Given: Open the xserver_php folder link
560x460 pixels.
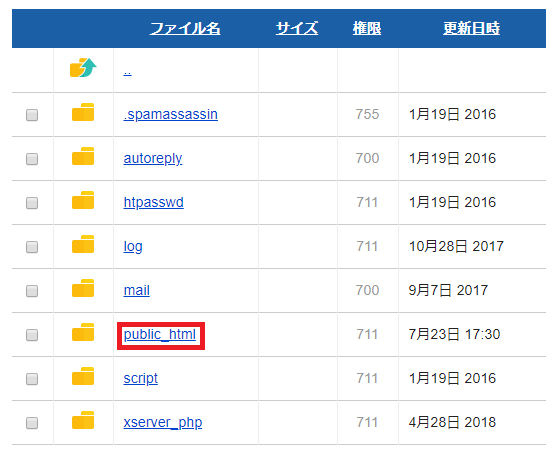Looking at the screenshot, I should point(163,422).
